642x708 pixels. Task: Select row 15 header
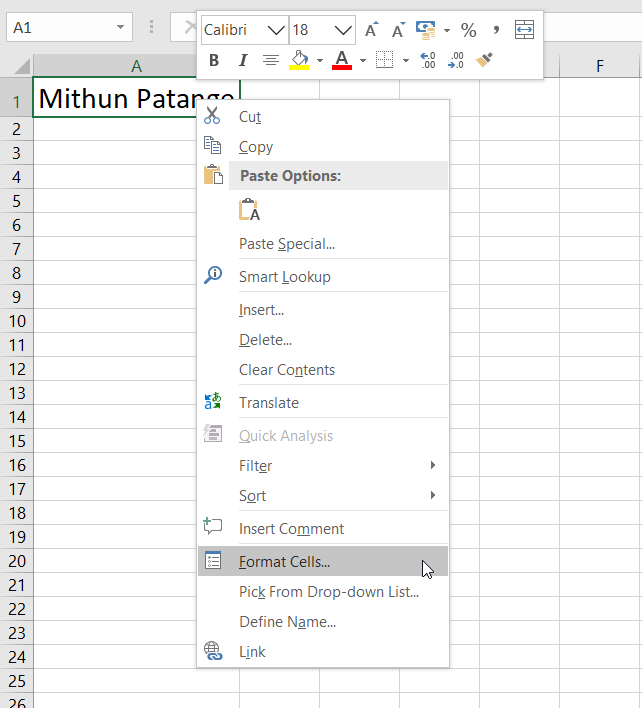coord(16,441)
